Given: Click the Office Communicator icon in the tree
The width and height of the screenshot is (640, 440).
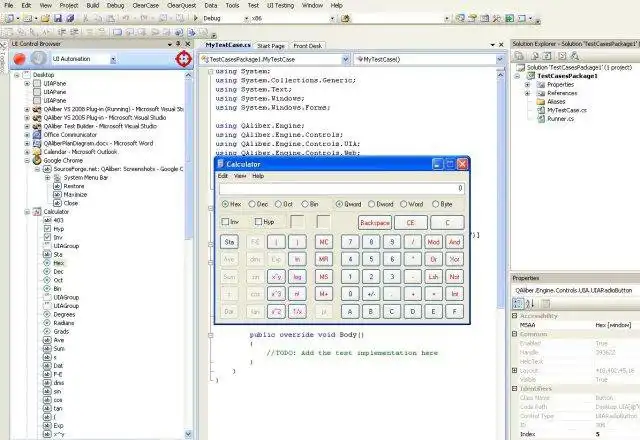Looking at the screenshot, I should pyautogui.click(x=37, y=135).
